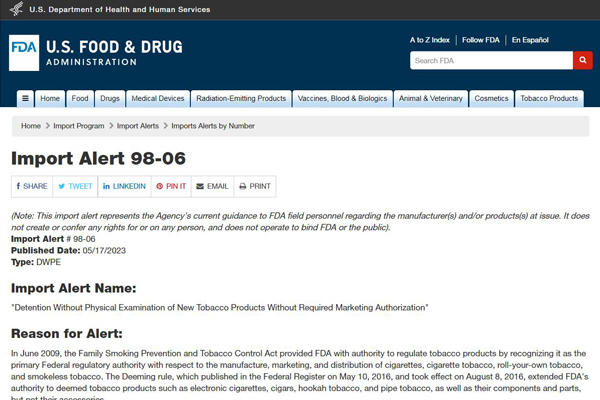Switch to En Español

click(x=530, y=40)
